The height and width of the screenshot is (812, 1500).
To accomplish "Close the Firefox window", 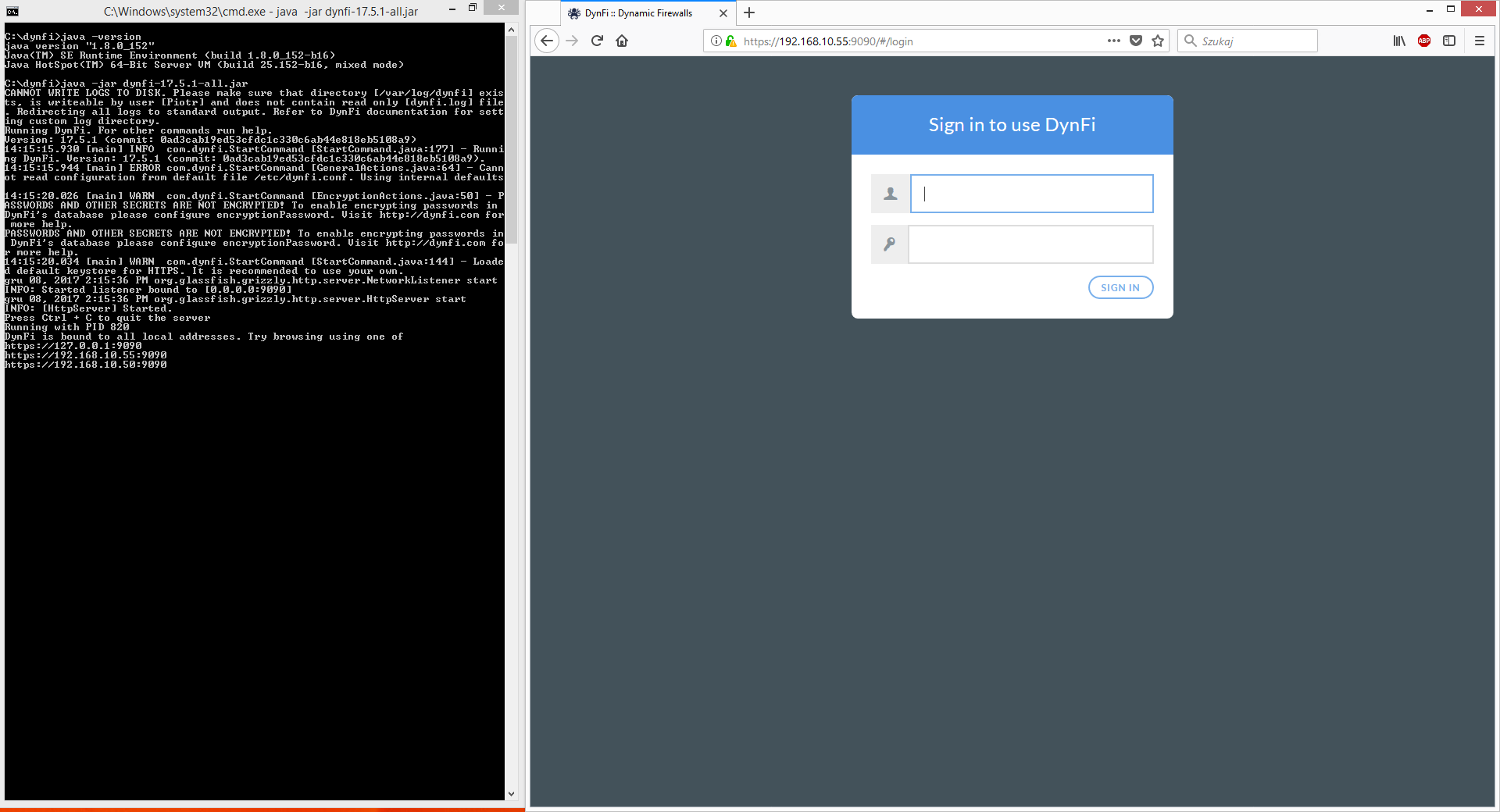I will pyautogui.click(x=1478, y=9).
